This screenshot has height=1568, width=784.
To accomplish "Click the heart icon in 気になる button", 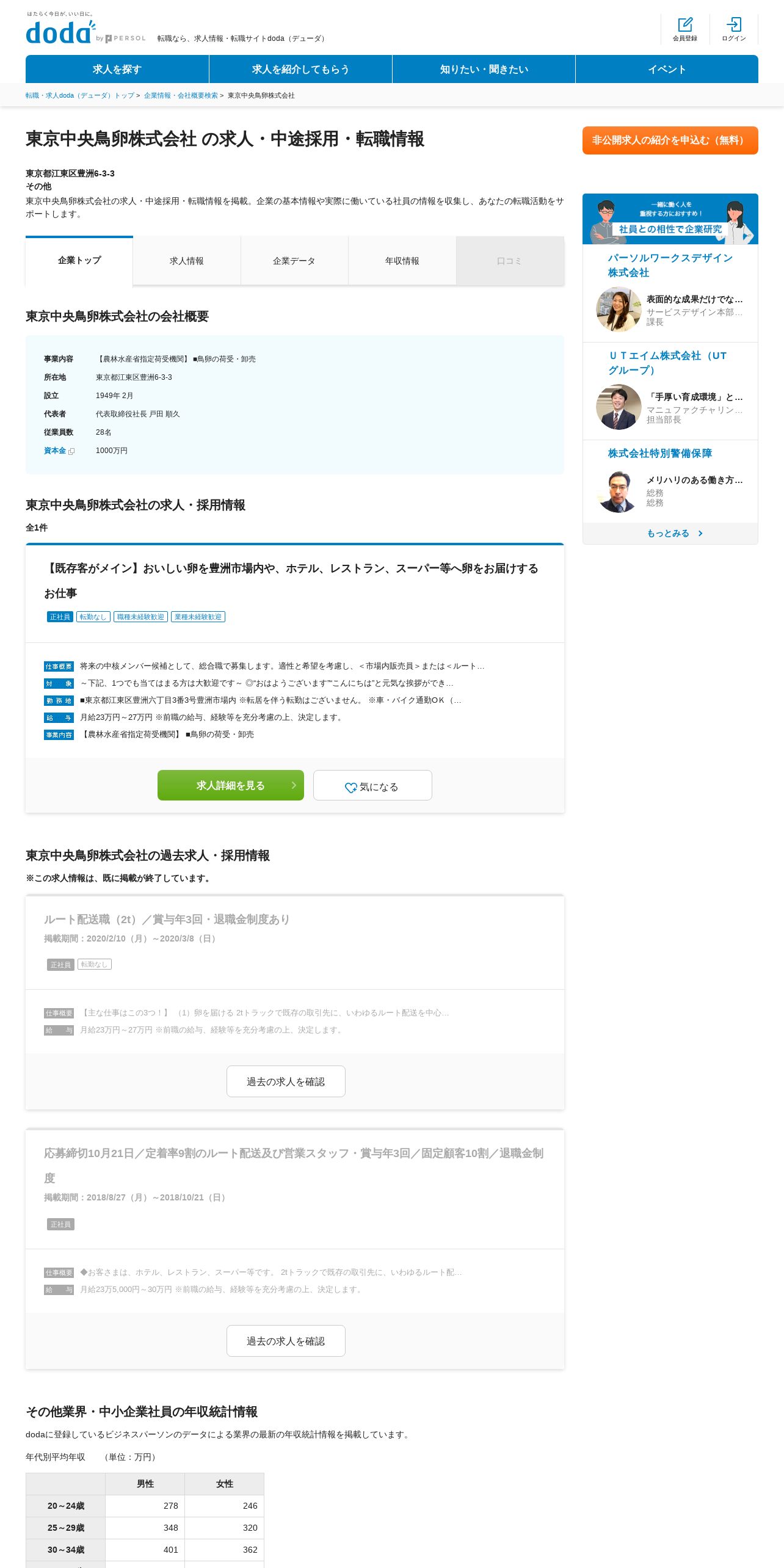I will (350, 788).
